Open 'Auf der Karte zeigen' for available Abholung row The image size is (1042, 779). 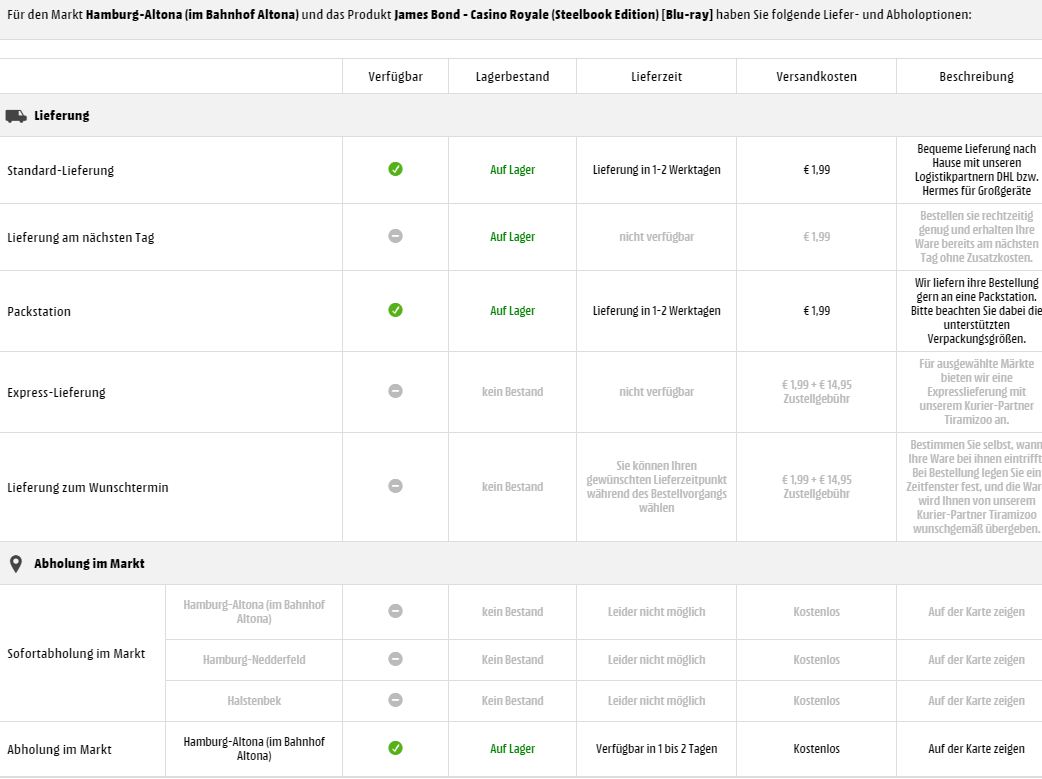click(976, 749)
